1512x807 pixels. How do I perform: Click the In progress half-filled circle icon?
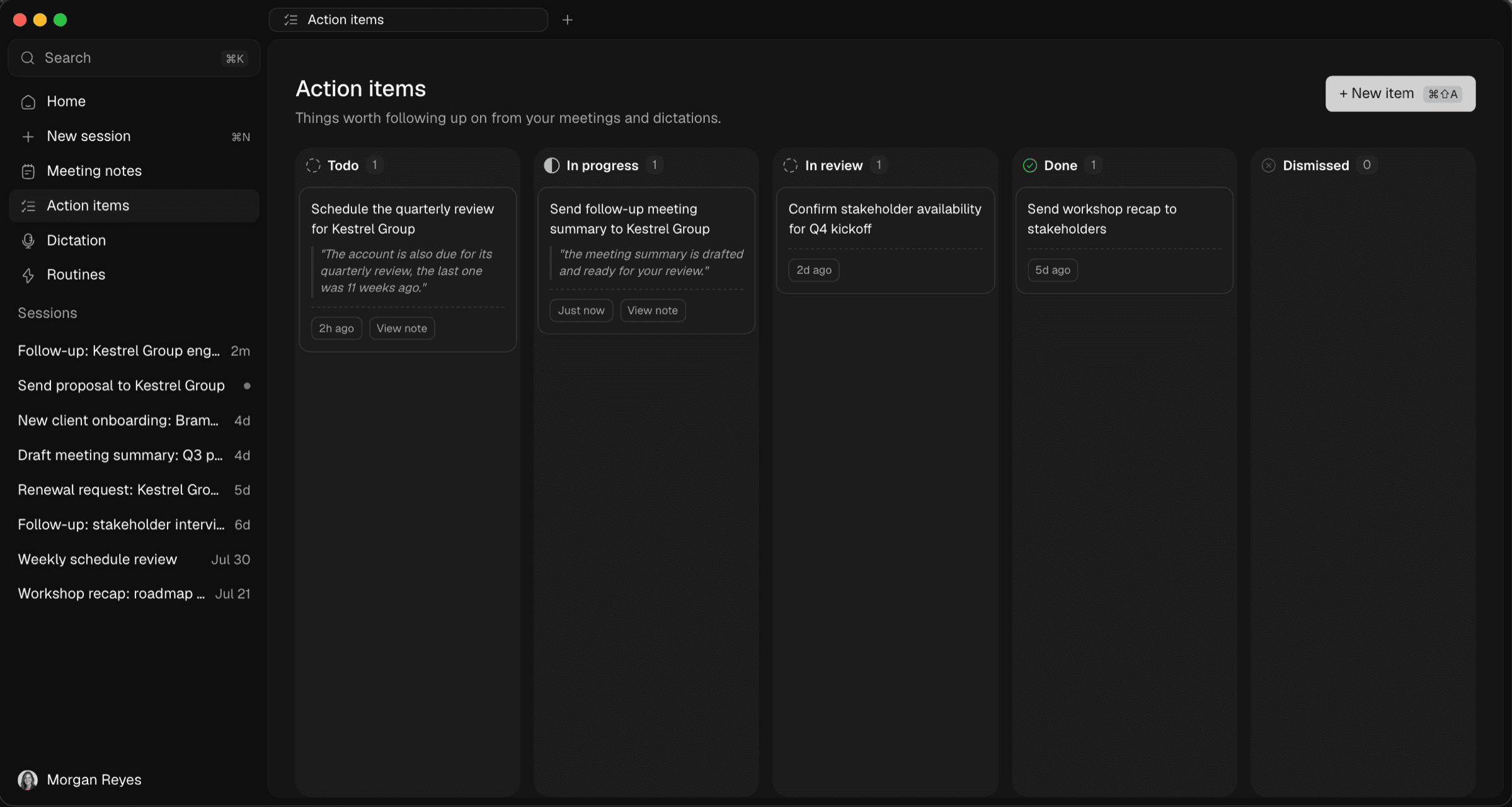551,166
